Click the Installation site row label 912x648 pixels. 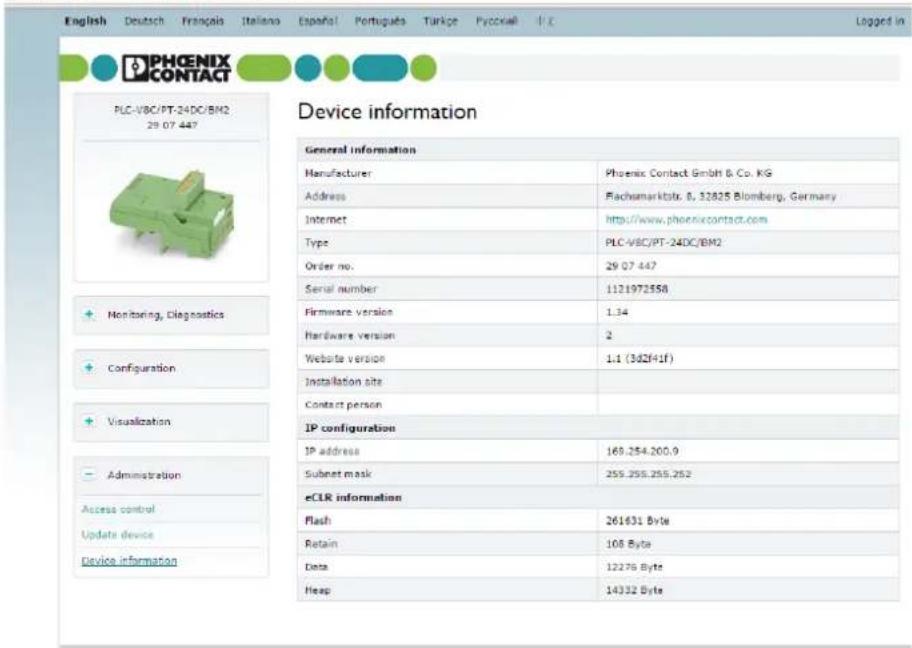click(x=343, y=382)
